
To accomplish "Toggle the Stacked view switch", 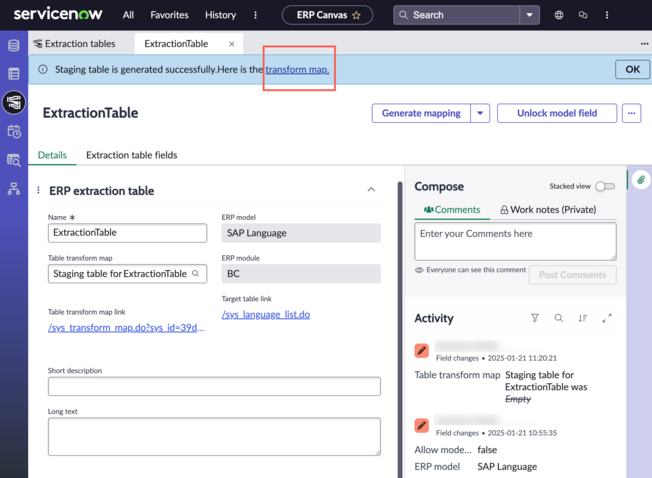I will point(605,186).
